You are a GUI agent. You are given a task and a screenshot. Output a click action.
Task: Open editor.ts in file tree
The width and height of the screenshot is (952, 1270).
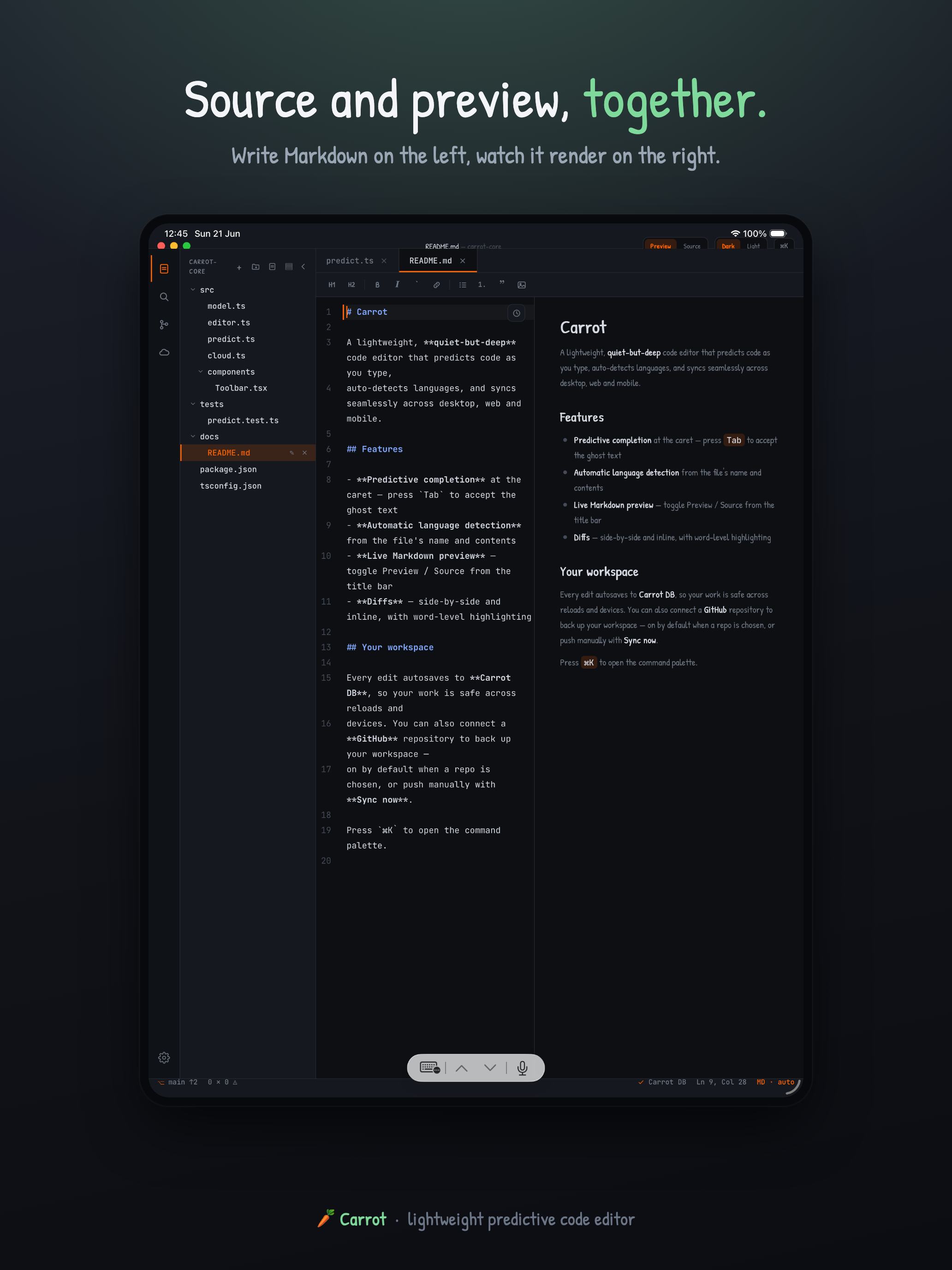[228, 323]
